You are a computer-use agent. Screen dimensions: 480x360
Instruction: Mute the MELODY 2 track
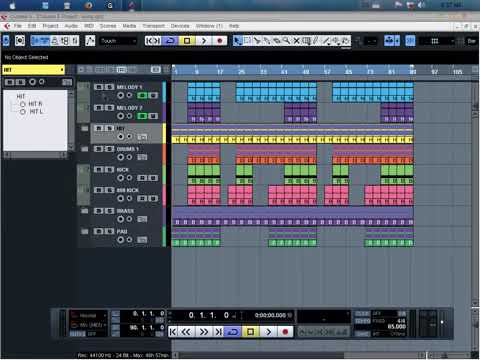[x=98, y=108]
